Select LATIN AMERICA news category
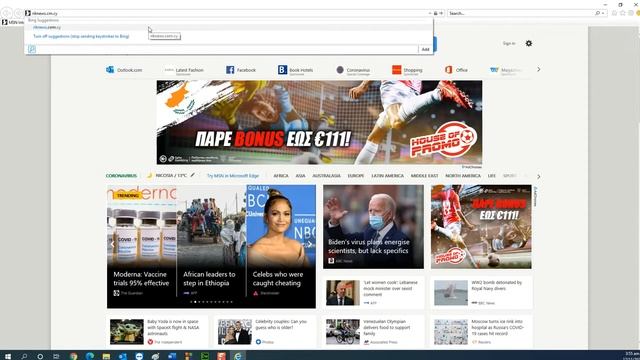The image size is (640, 360). (387, 176)
